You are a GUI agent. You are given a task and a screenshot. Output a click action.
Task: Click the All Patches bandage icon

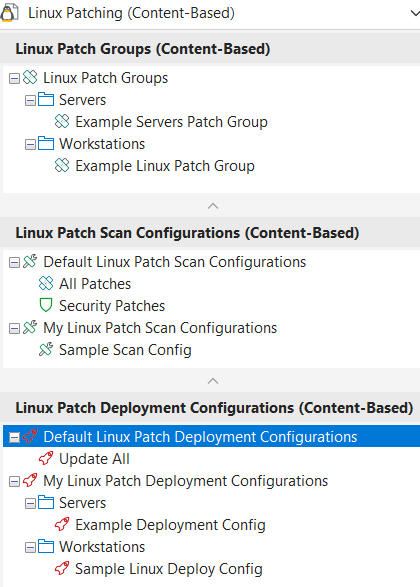pyautogui.click(x=46, y=283)
